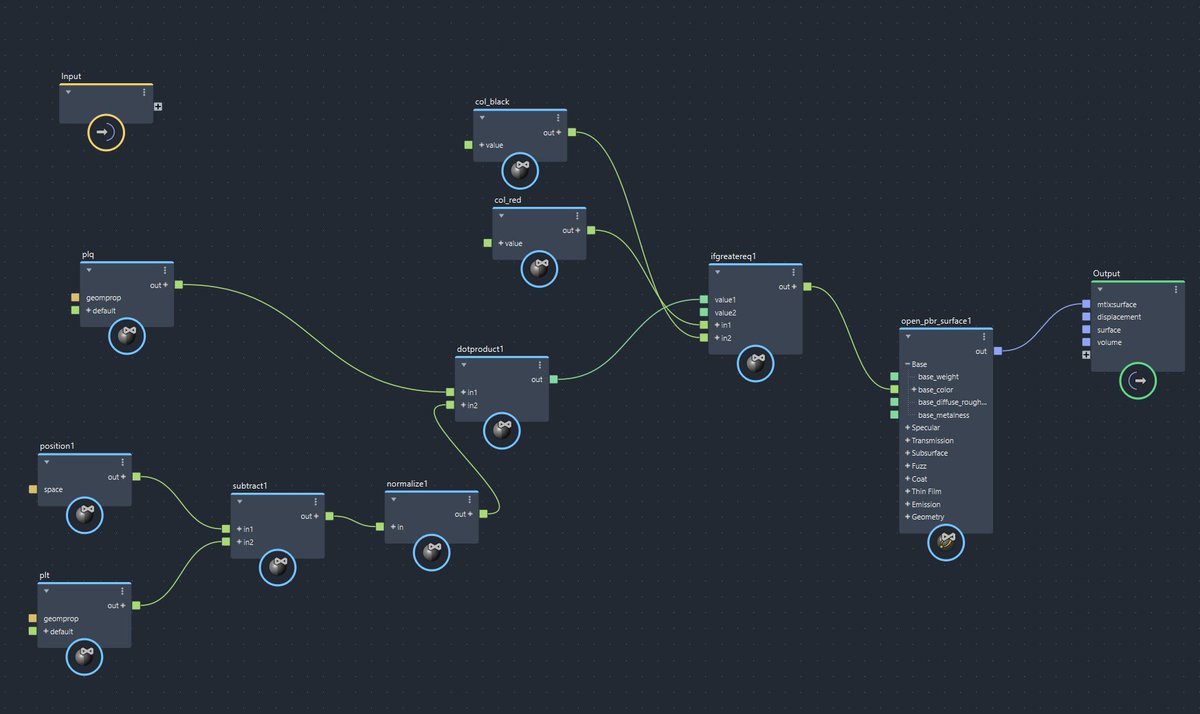
Task: Collapse the subtract1 node
Action: point(239,502)
